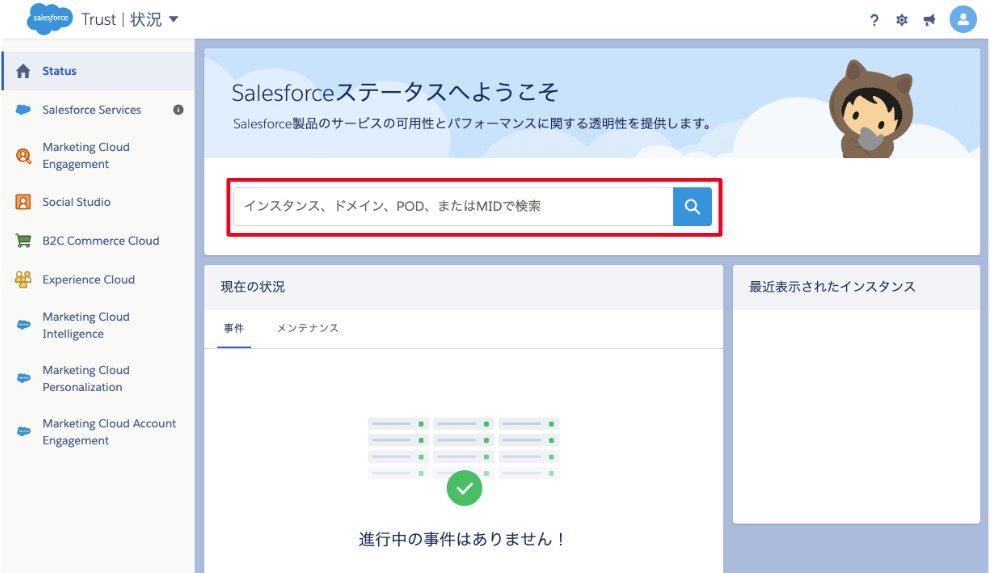Open the user profile avatar
Screen dimensions: 990x573
pos(963,20)
